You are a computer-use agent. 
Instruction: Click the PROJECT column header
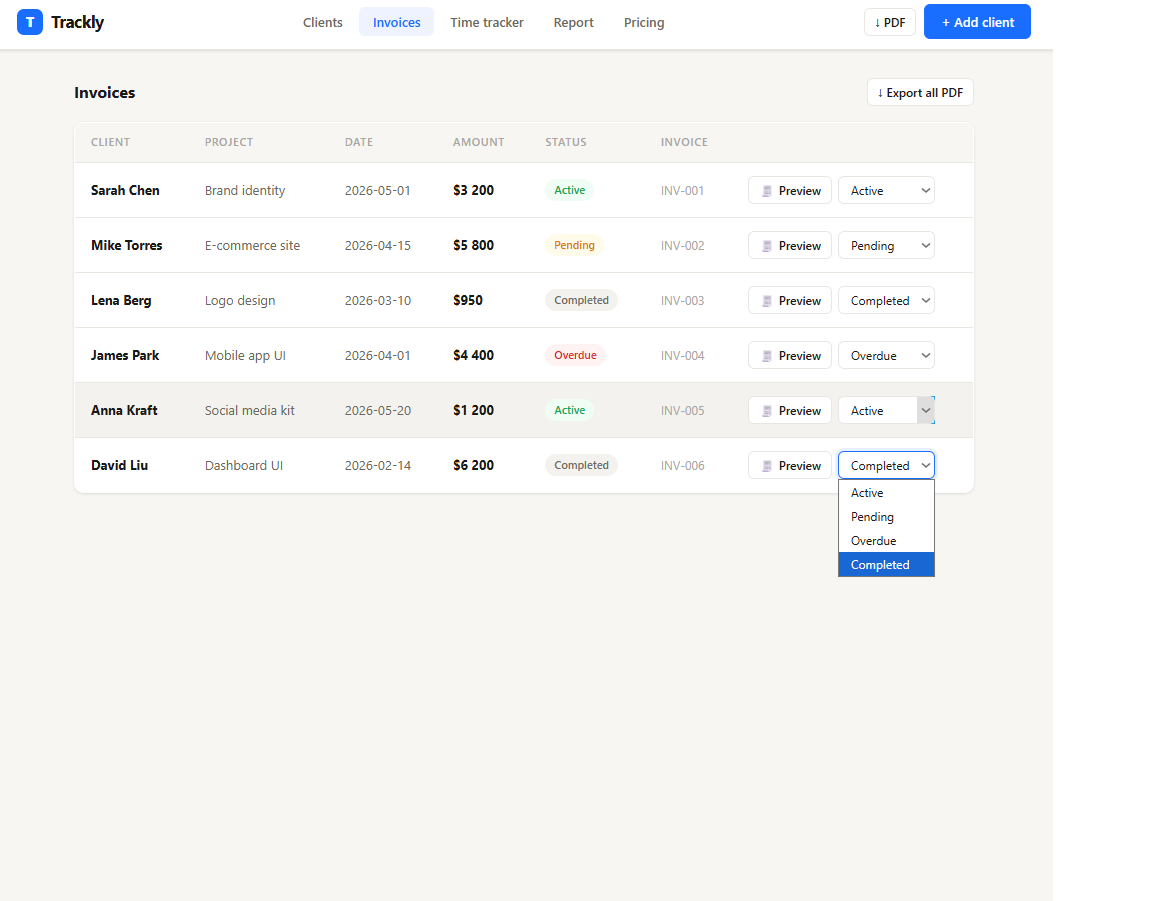click(x=228, y=143)
